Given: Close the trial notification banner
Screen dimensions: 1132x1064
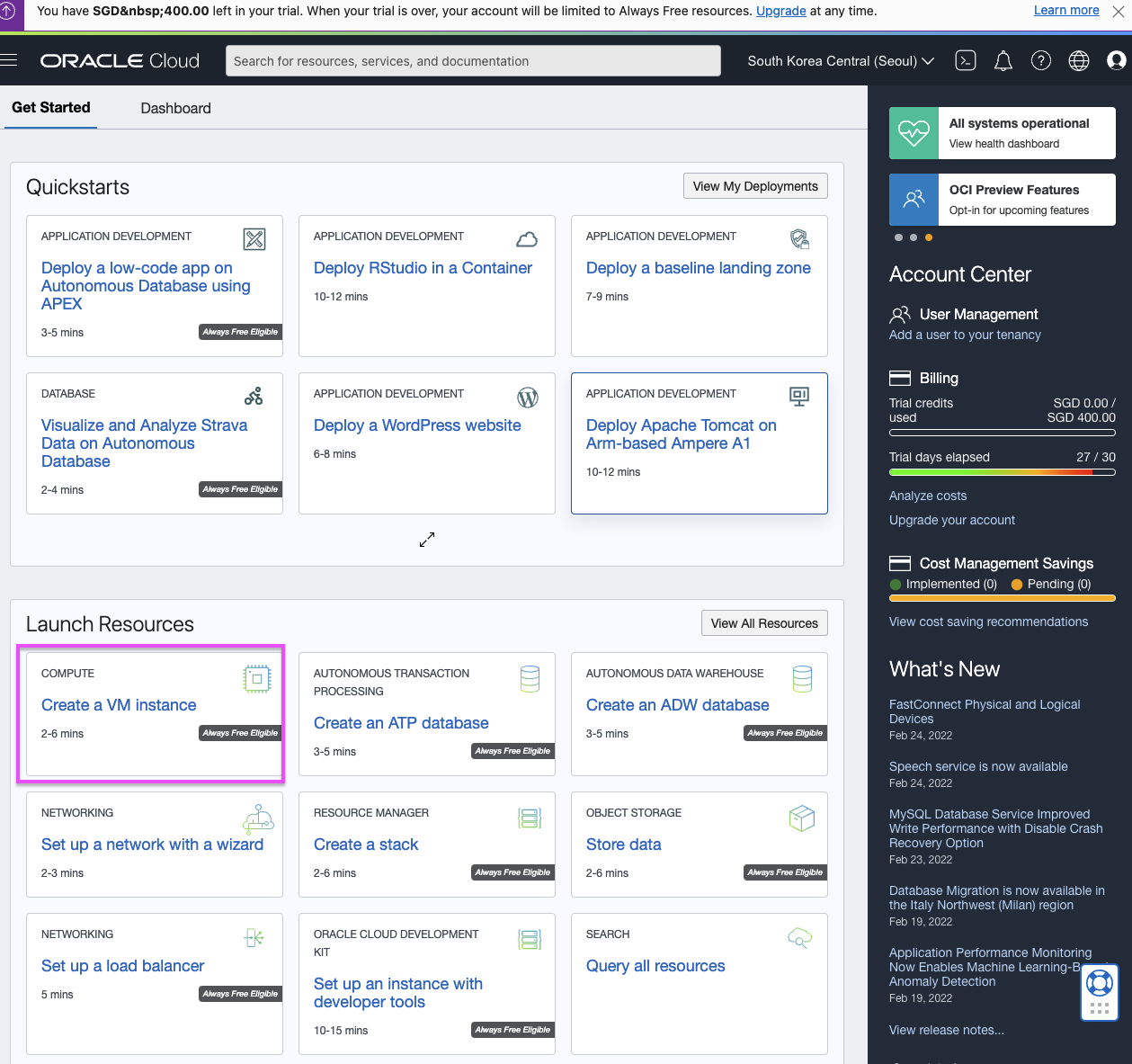Looking at the screenshot, I should tap(1119, 12).
